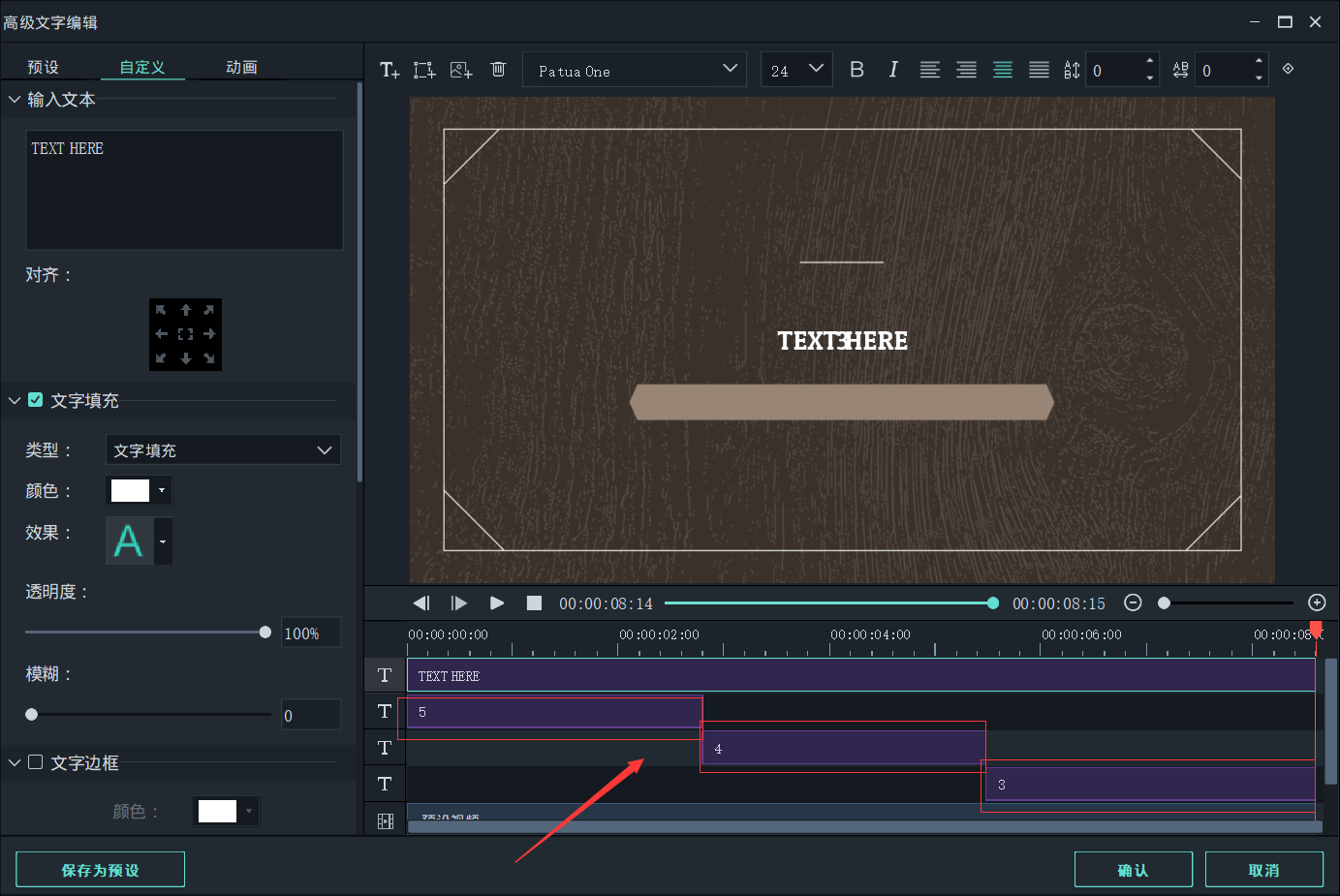Click the stop playback button
1340x896 pixels.
tap(534, 603)
